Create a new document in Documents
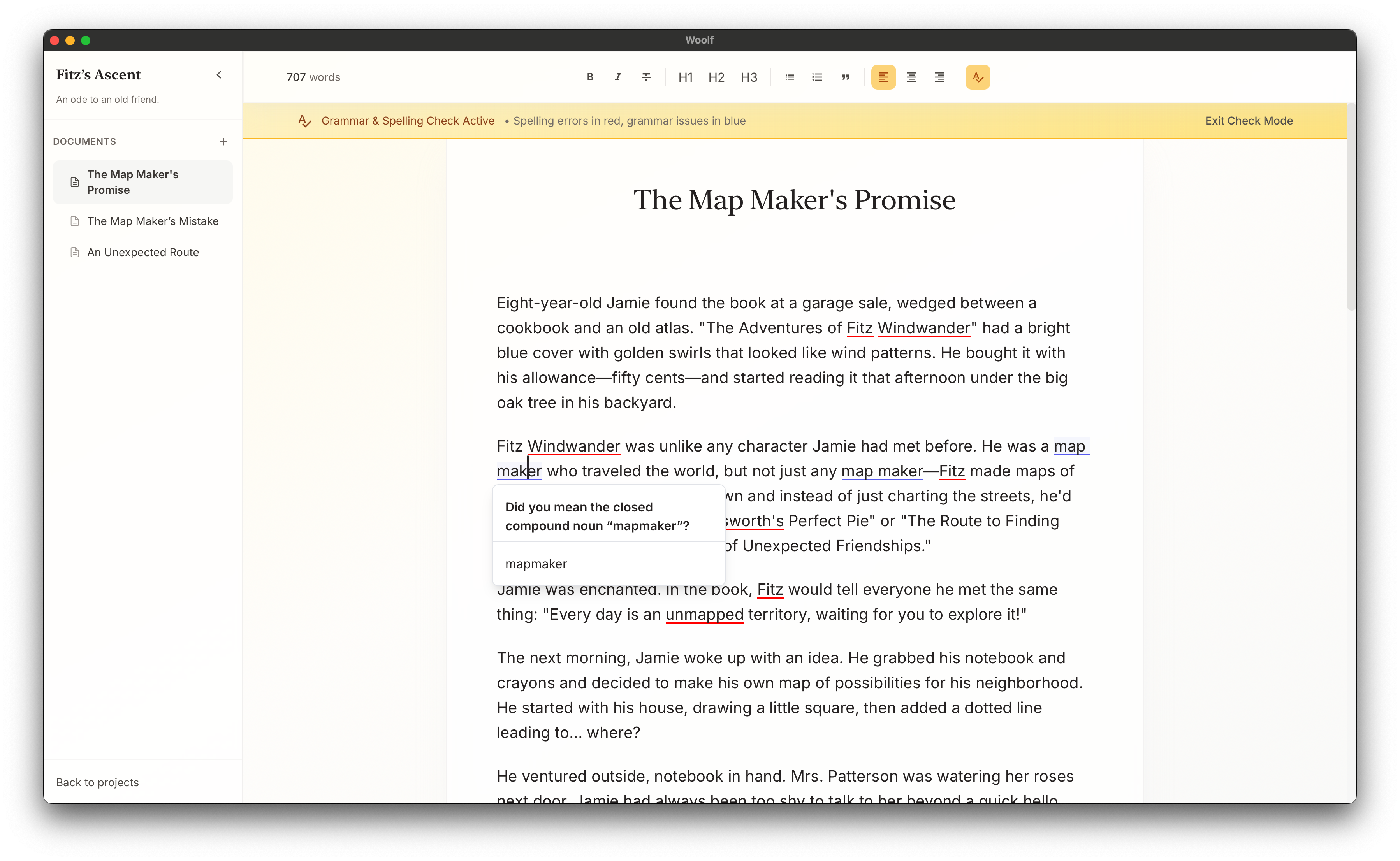Image resolution: width=1400 pixels, height=861 pixels. coord(223,141)
